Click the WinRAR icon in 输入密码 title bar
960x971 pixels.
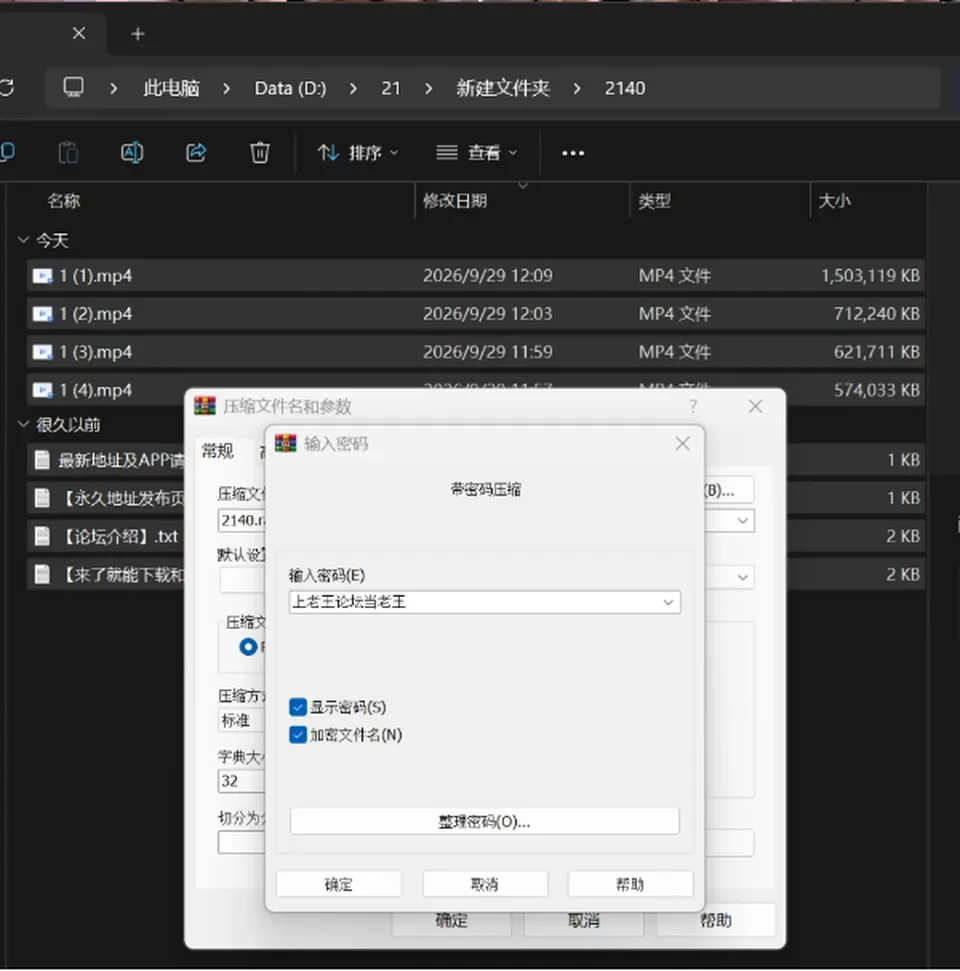[x=286, y=443]
